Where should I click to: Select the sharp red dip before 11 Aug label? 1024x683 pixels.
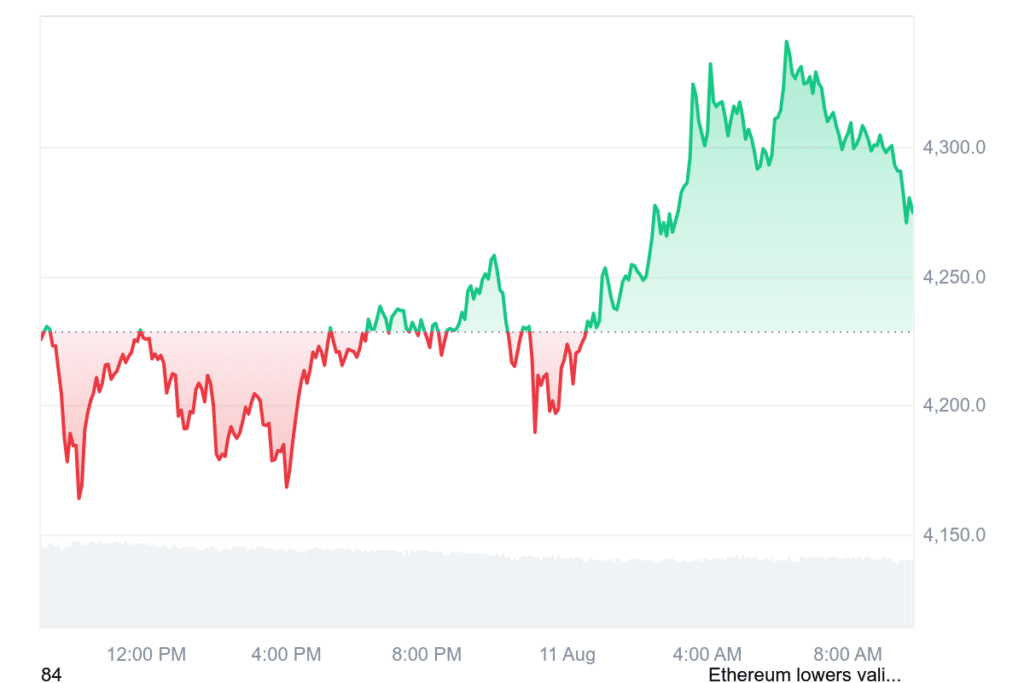[535, 432]
